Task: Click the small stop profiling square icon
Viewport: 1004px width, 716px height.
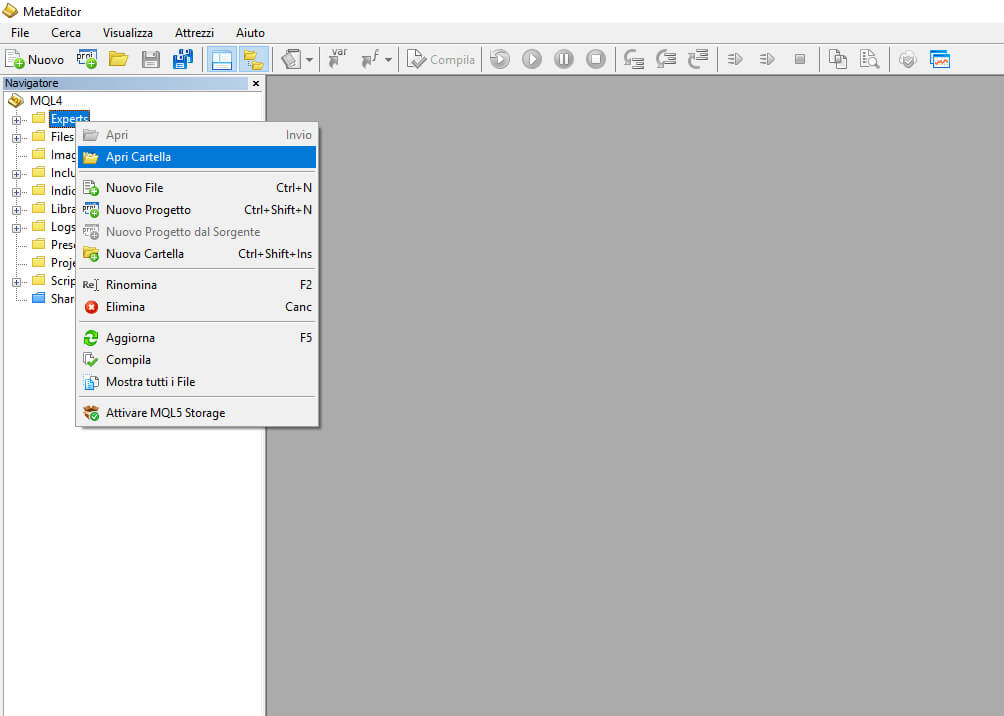Action: click(800, 60)
